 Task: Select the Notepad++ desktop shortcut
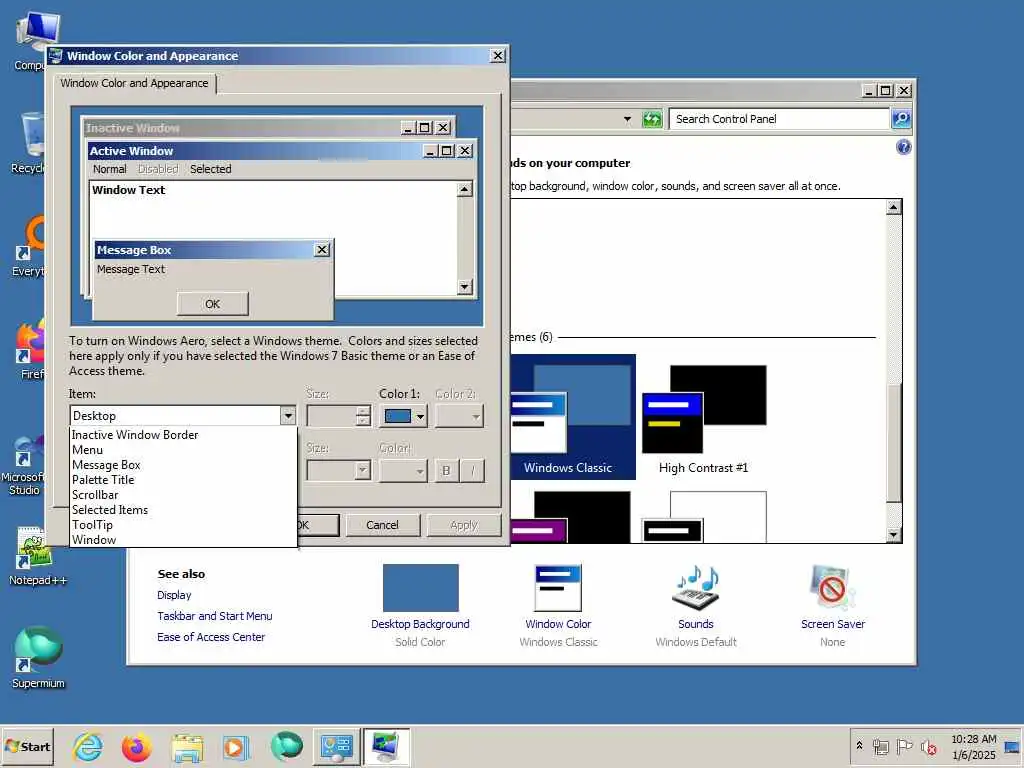(37, 556)
